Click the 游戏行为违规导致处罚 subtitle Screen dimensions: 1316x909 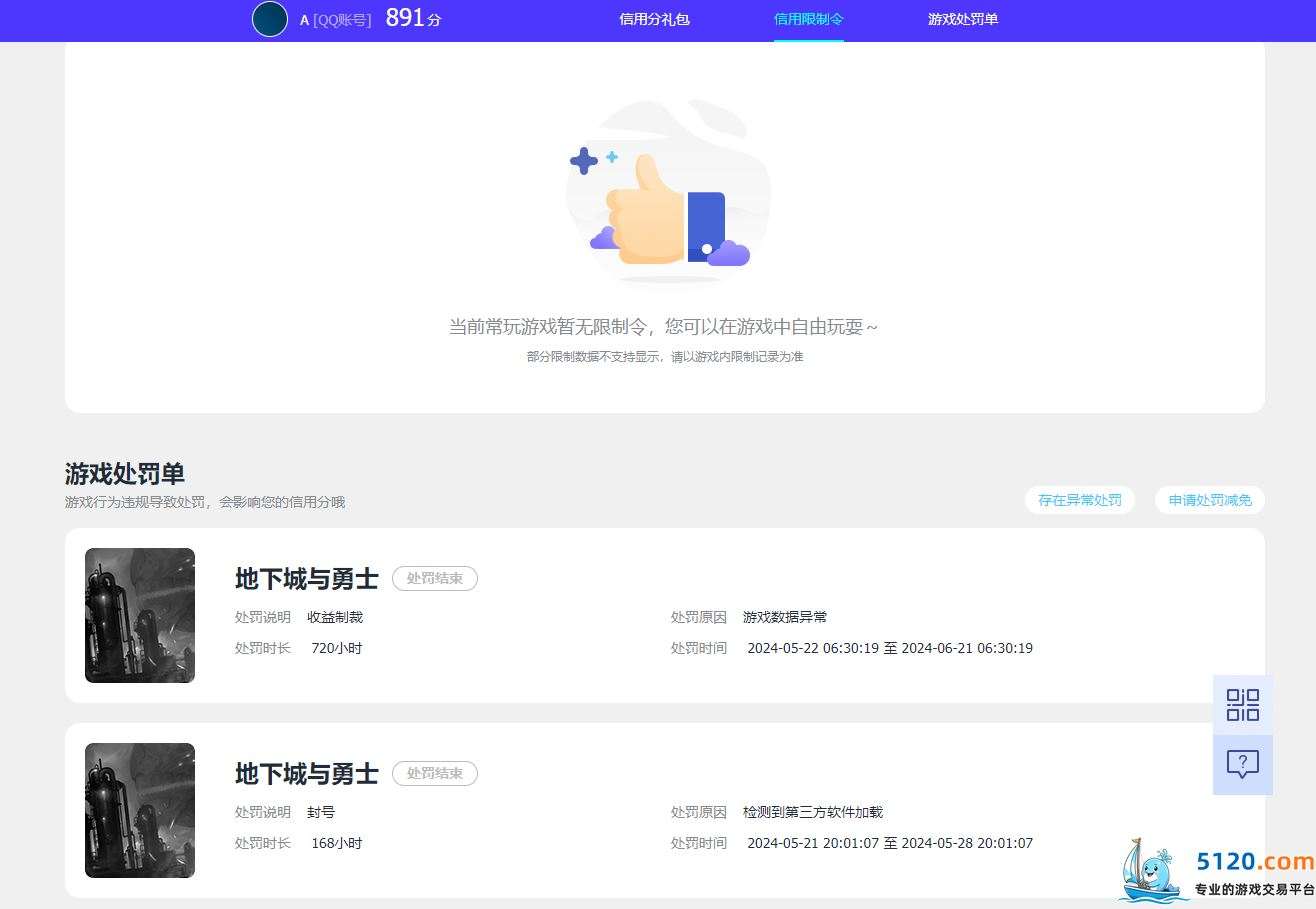(x=205, y=502)
